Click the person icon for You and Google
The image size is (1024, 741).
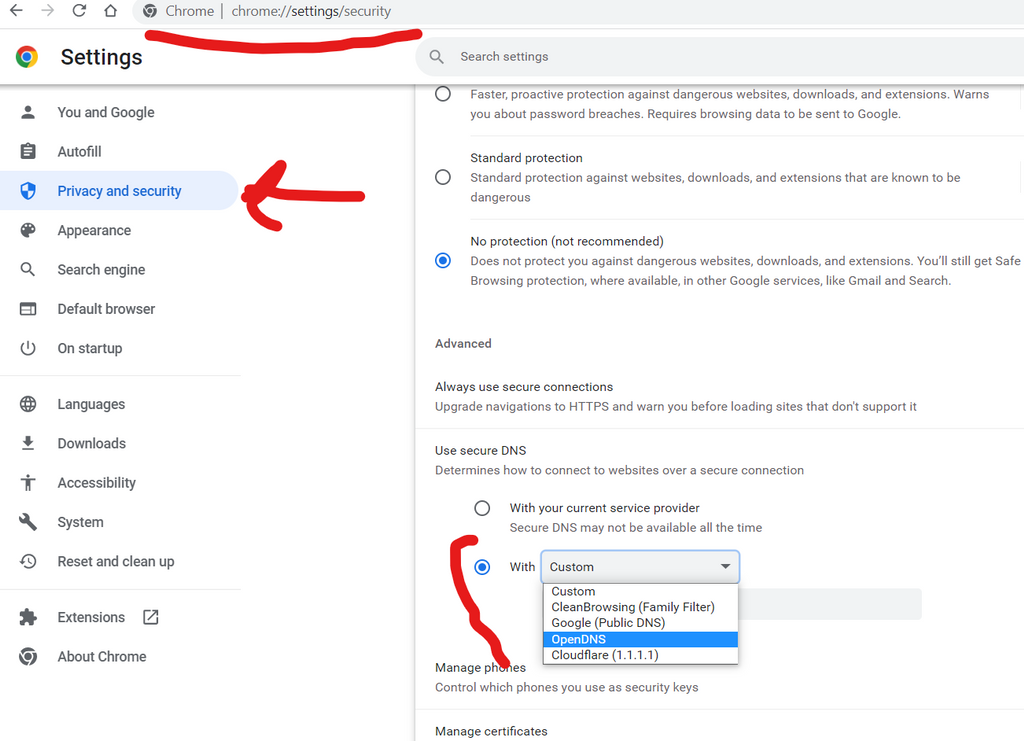point(27,112)
